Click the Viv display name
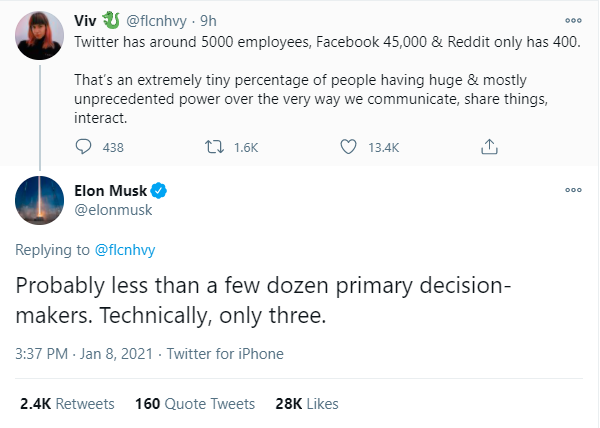Image resolution: width=600 pixels, height=428 pixels. click(88, 19)
